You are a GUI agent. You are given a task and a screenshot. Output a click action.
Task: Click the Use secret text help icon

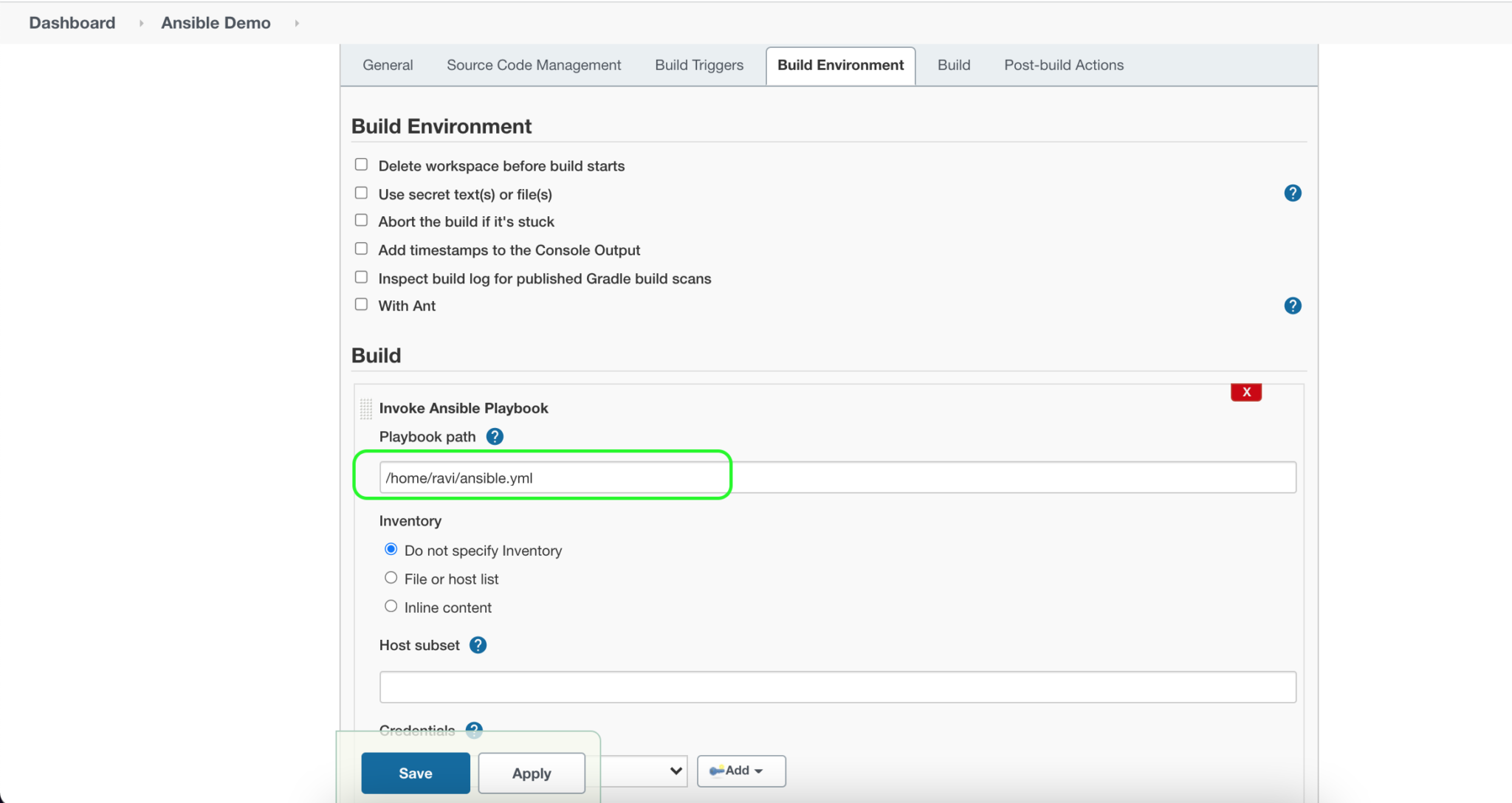coord(1293,193)
